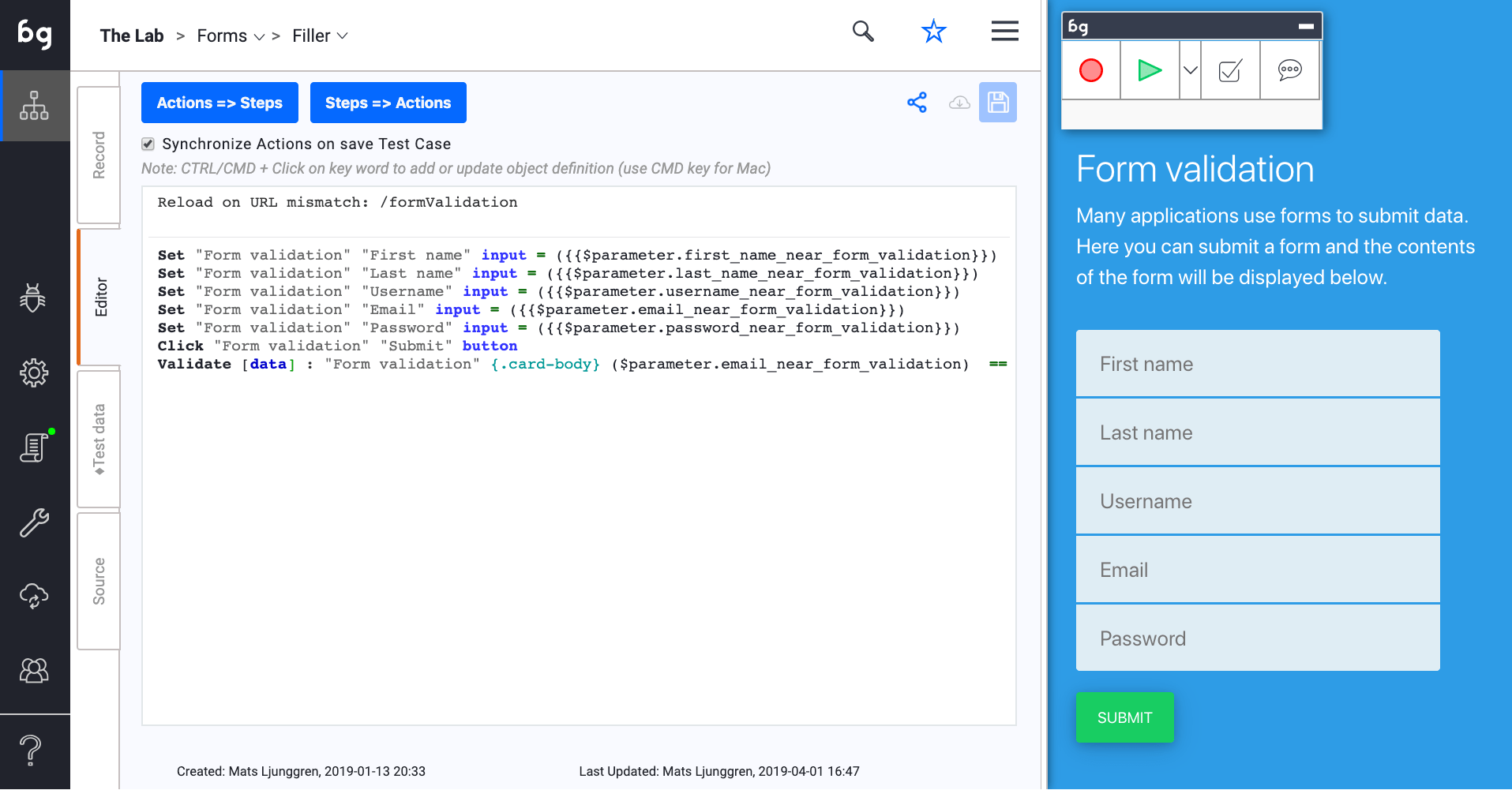
Task: Click the Actions => Steps button
Action: point(219,103)
